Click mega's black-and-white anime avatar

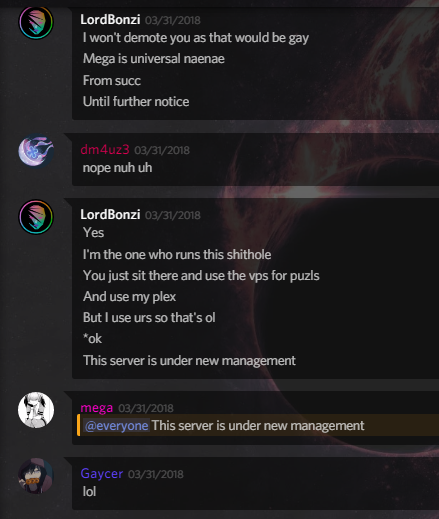36,410
